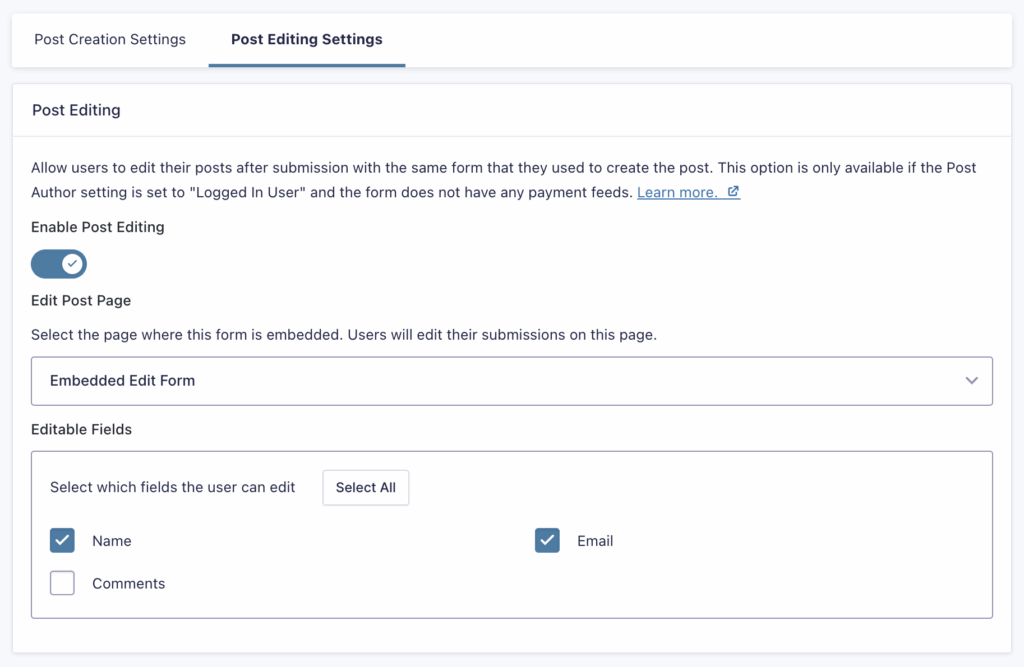Open the Embedded Edit Form dropdown
Screen dimensions: 1024x667
[x=512, y=380]
